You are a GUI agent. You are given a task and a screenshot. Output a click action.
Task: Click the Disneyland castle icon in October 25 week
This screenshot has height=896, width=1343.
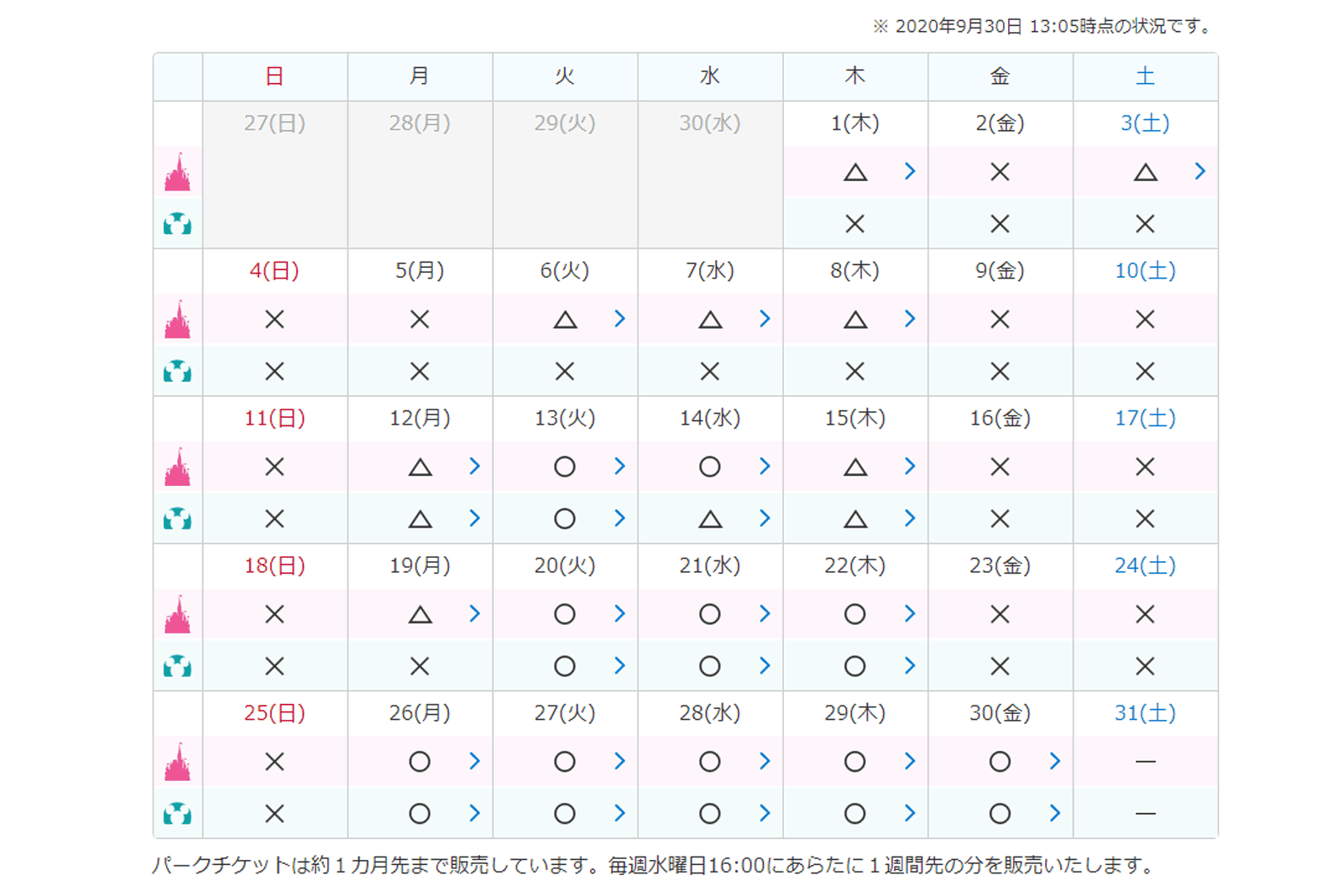pos(177,762)
